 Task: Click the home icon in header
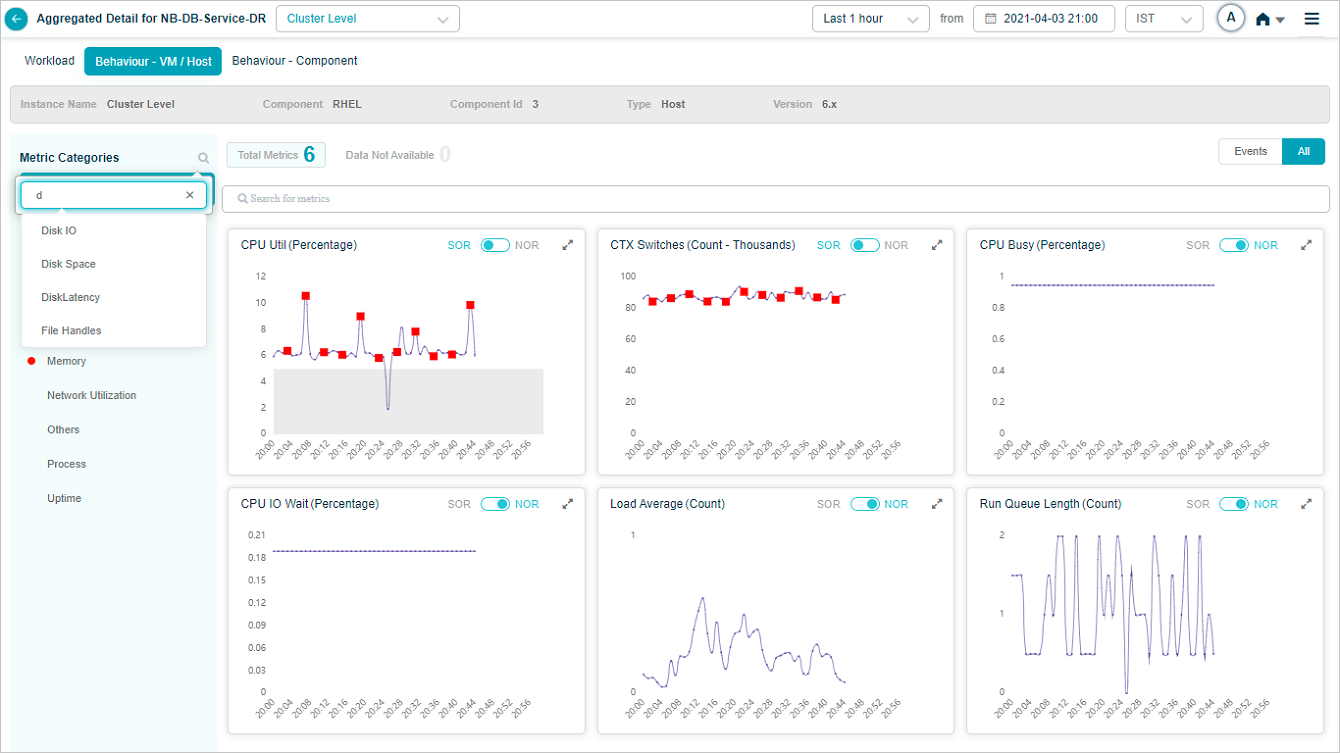1264,19
